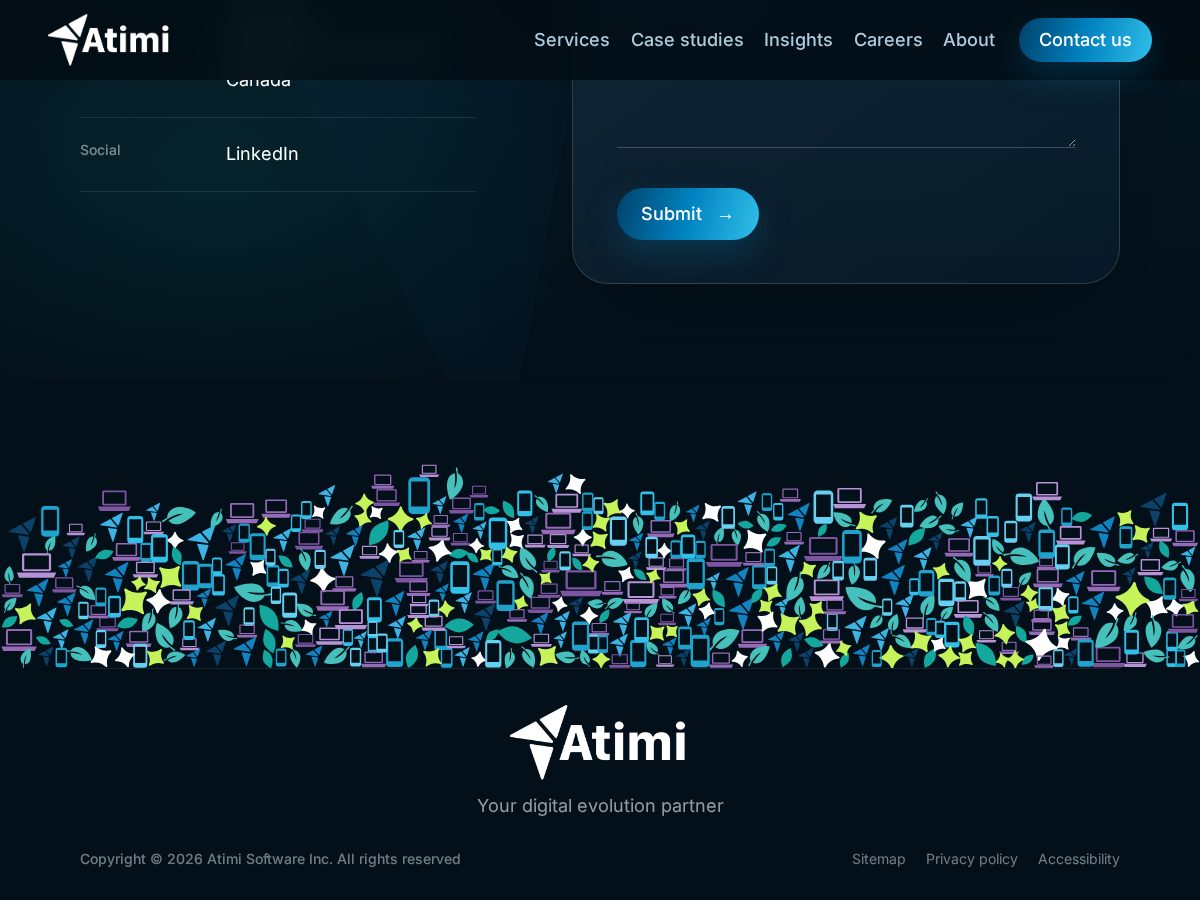Open the Privacy policy link
Viewport: 1200px width, 900px height.
pyautogui.click(x=972, y=859)
